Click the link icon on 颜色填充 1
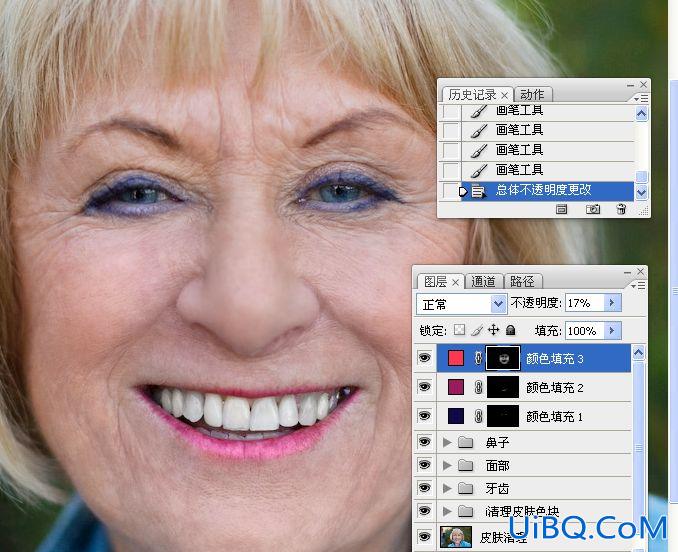The width and height of the screenshot is (678, 552). [478, 416]
